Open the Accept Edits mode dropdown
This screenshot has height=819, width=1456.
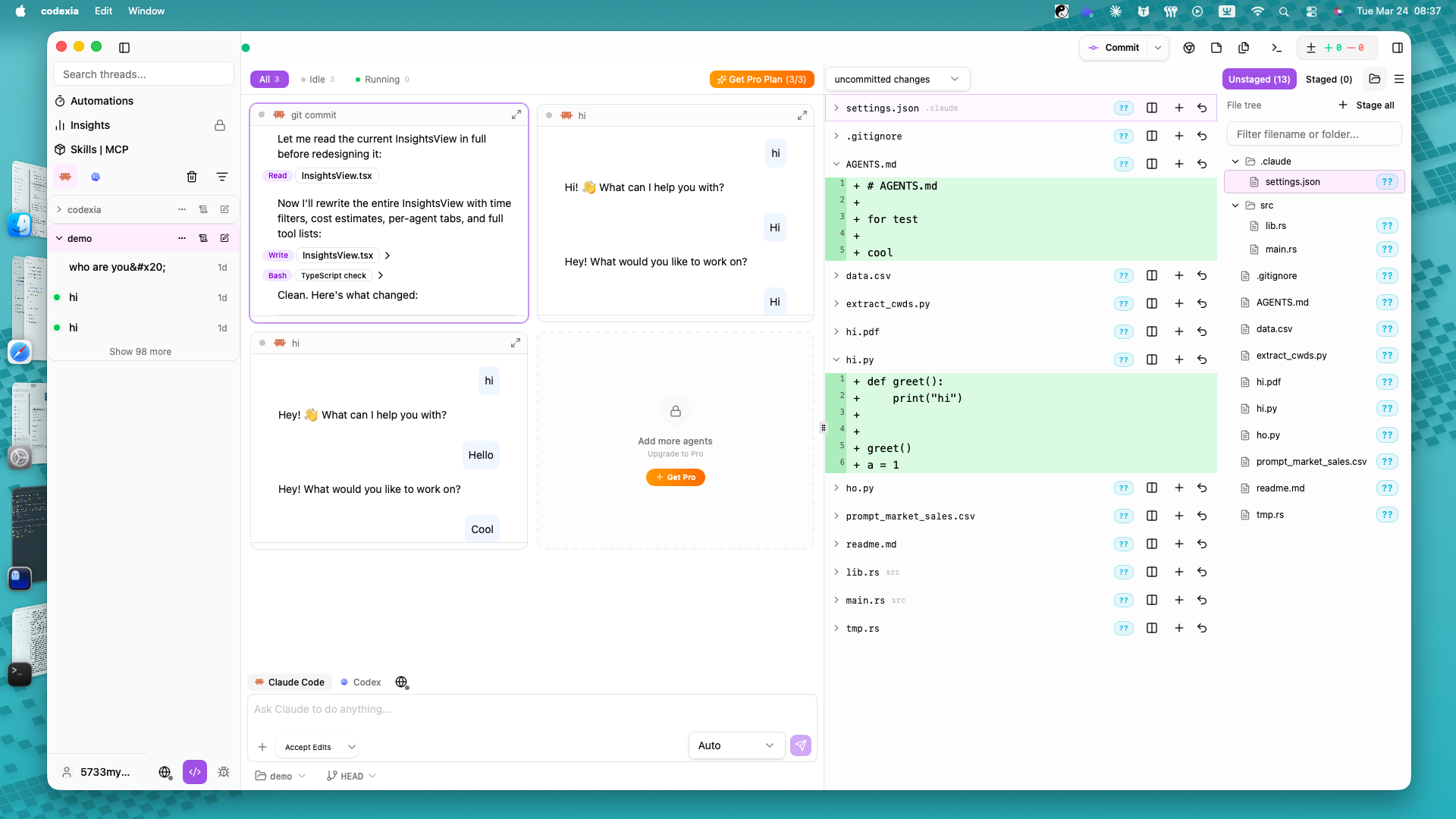pos(317,747)
